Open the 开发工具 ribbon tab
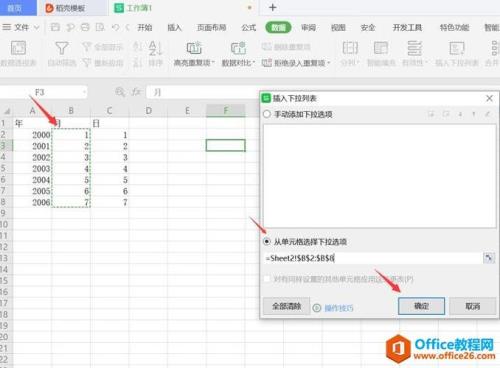Screen dimensions: 500x368 [407, 27]
